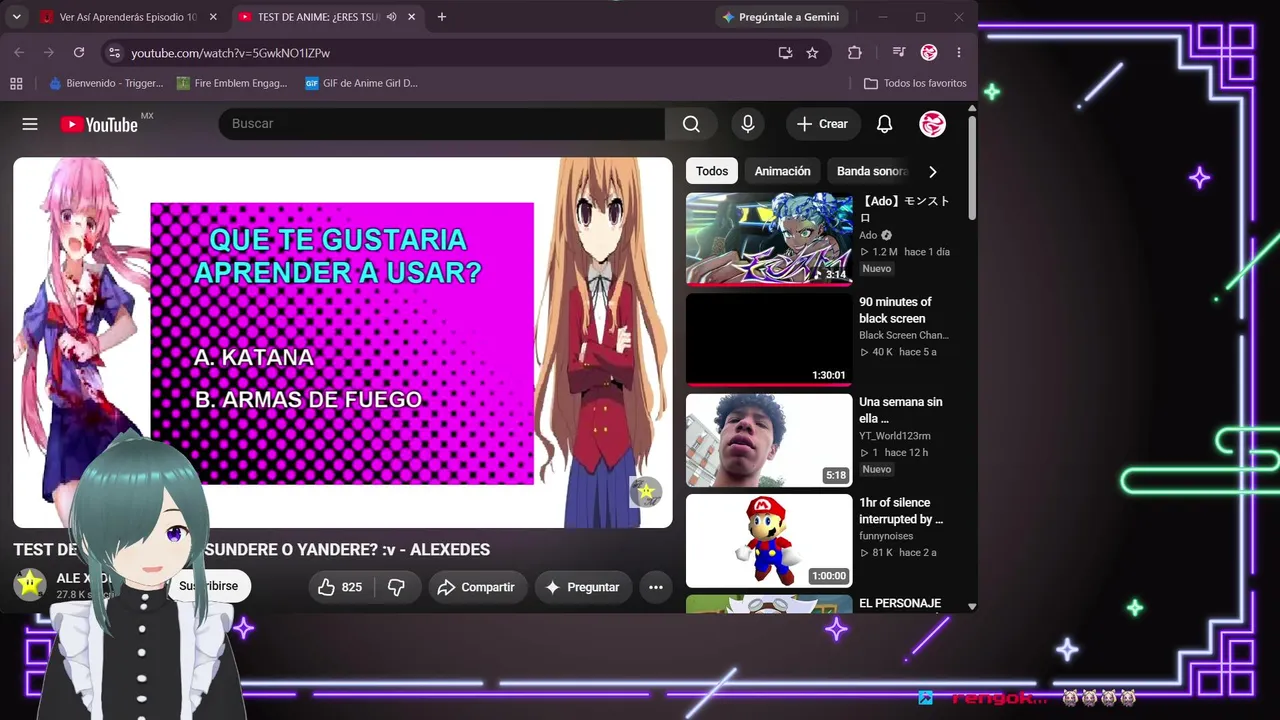Open the Todos los favoritos folder
Screen dimensions: 1280x720
pos(915,83)
